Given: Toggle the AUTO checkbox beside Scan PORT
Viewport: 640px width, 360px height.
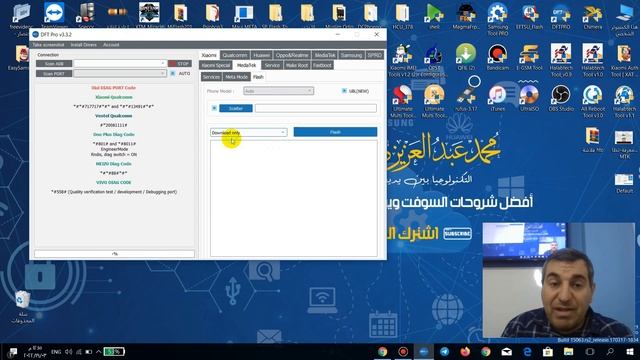Looking at the screenshot, I should (173, 73).
